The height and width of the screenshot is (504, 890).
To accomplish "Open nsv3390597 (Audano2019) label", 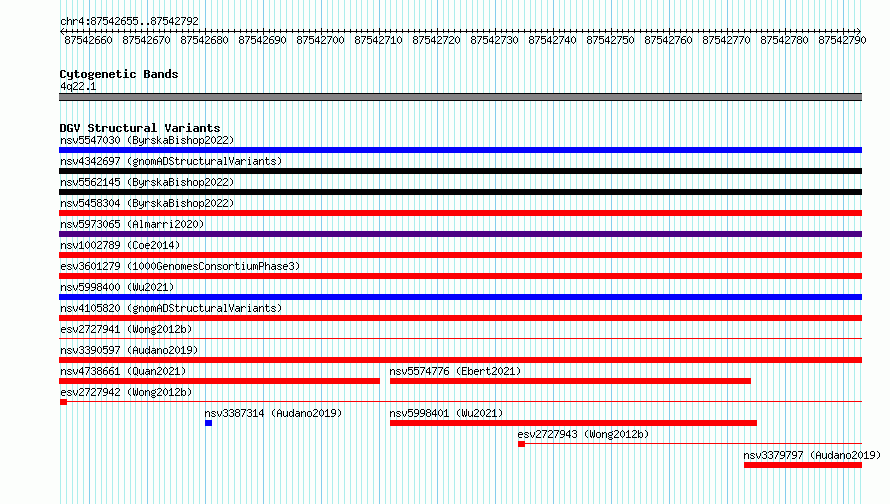I will 129,350.
